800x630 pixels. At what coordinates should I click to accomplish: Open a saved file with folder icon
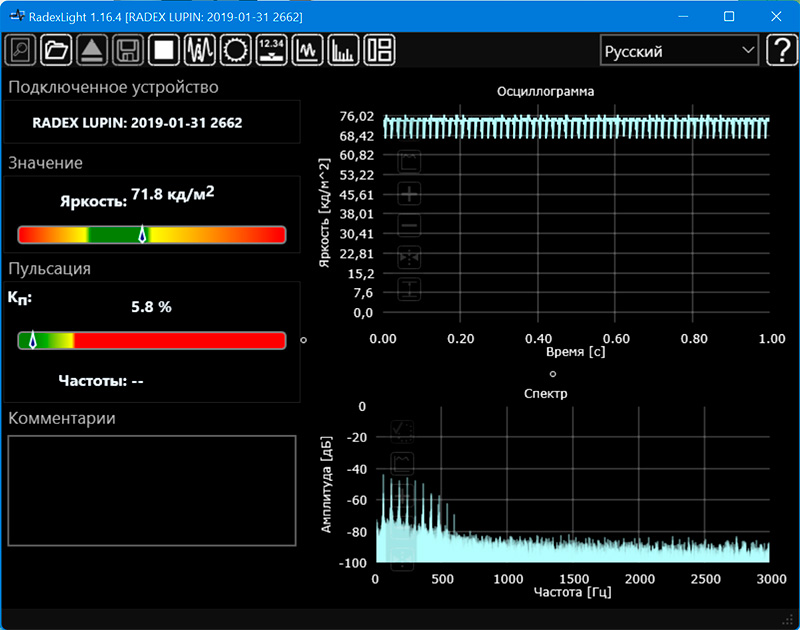(57, 50)
